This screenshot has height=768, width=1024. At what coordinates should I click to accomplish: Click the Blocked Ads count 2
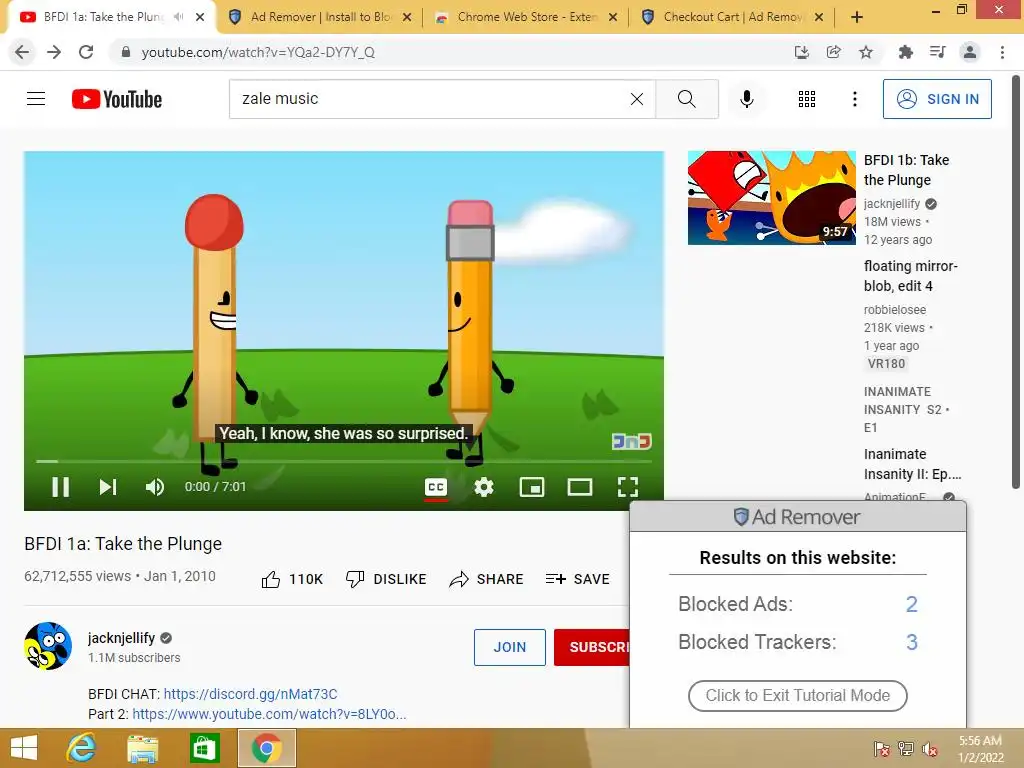pyautogui.click(x=912, y=604)
